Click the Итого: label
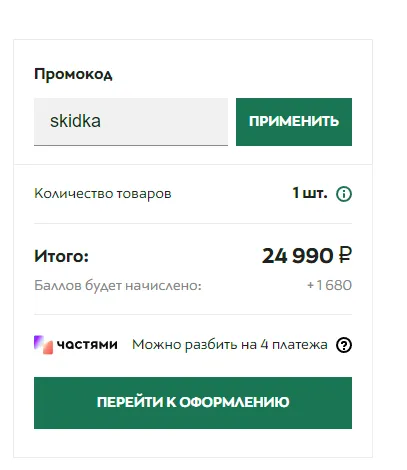407x470 pixels. click(61, 256)
